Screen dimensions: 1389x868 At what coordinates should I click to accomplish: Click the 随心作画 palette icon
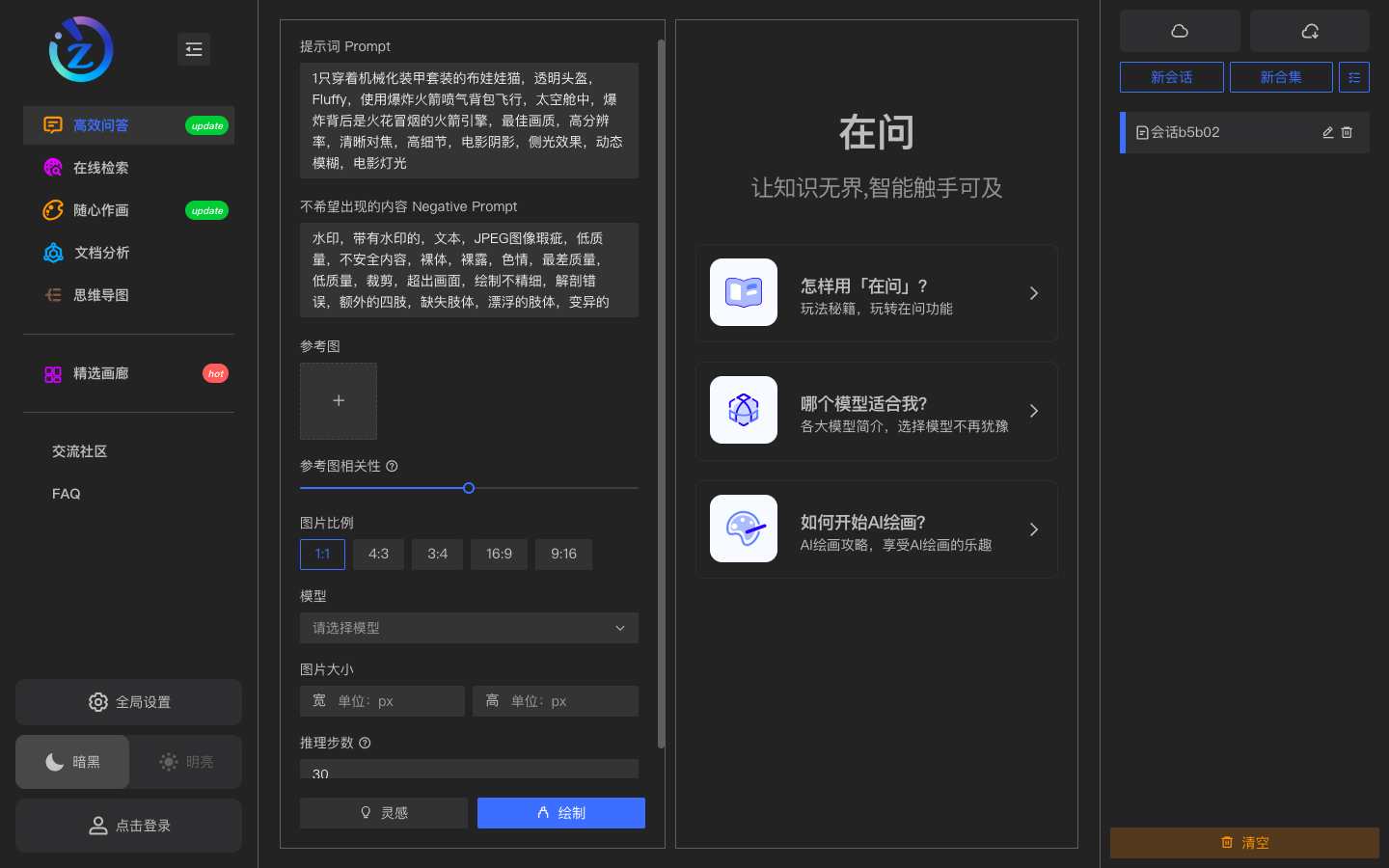[53, 209]
